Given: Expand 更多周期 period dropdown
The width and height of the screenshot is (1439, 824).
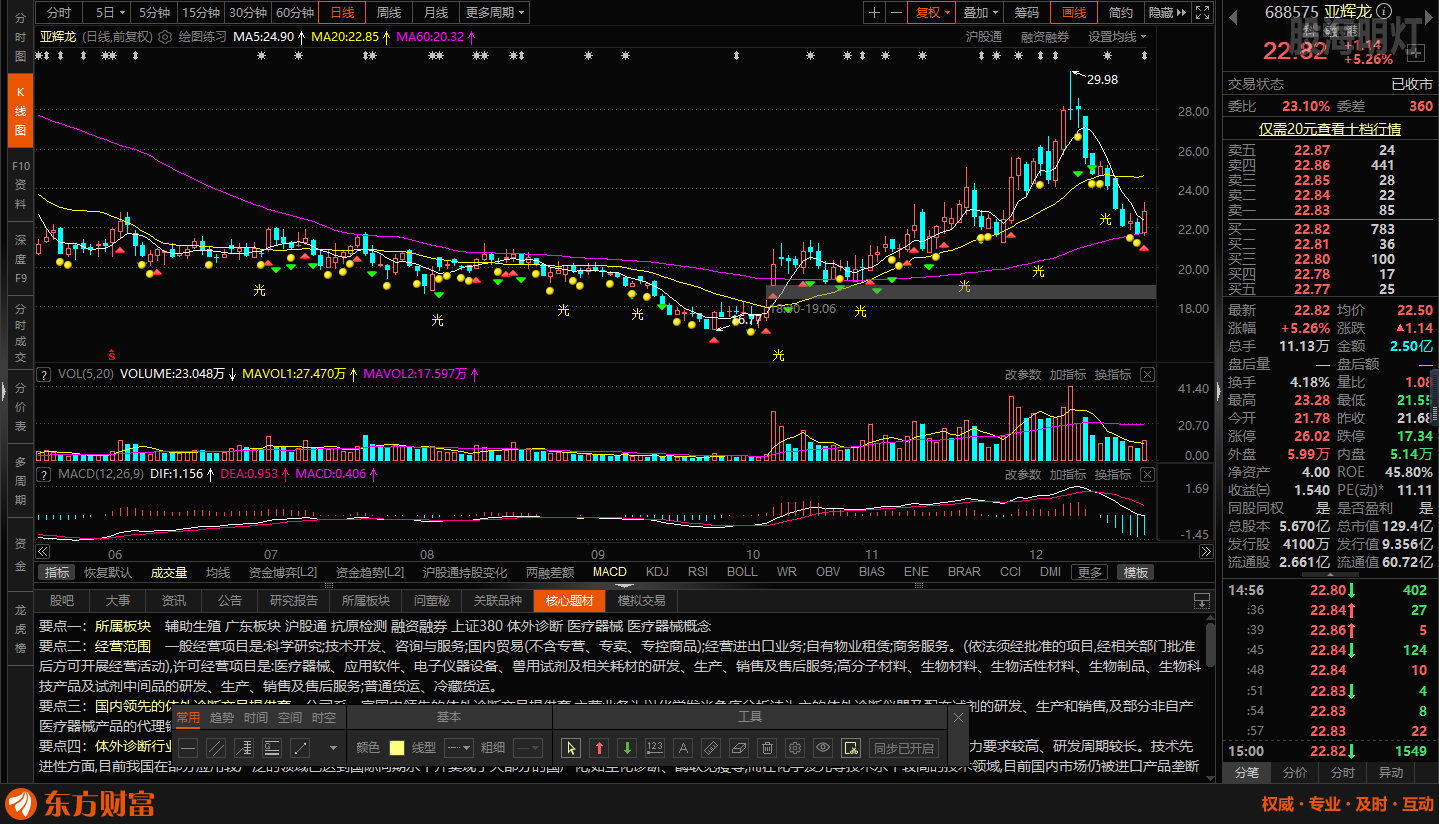Looking at the screenshot, I should pyautogui.click(x=496, y=12).
